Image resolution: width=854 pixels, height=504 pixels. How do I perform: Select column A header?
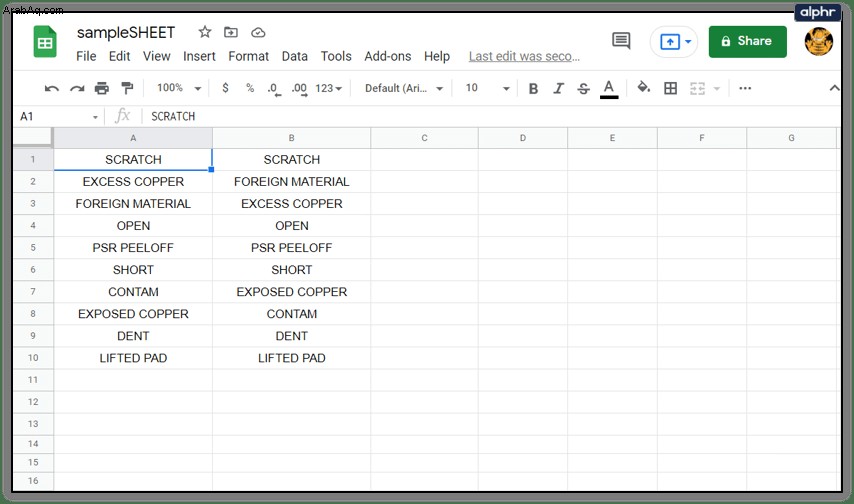coord(133,138)
